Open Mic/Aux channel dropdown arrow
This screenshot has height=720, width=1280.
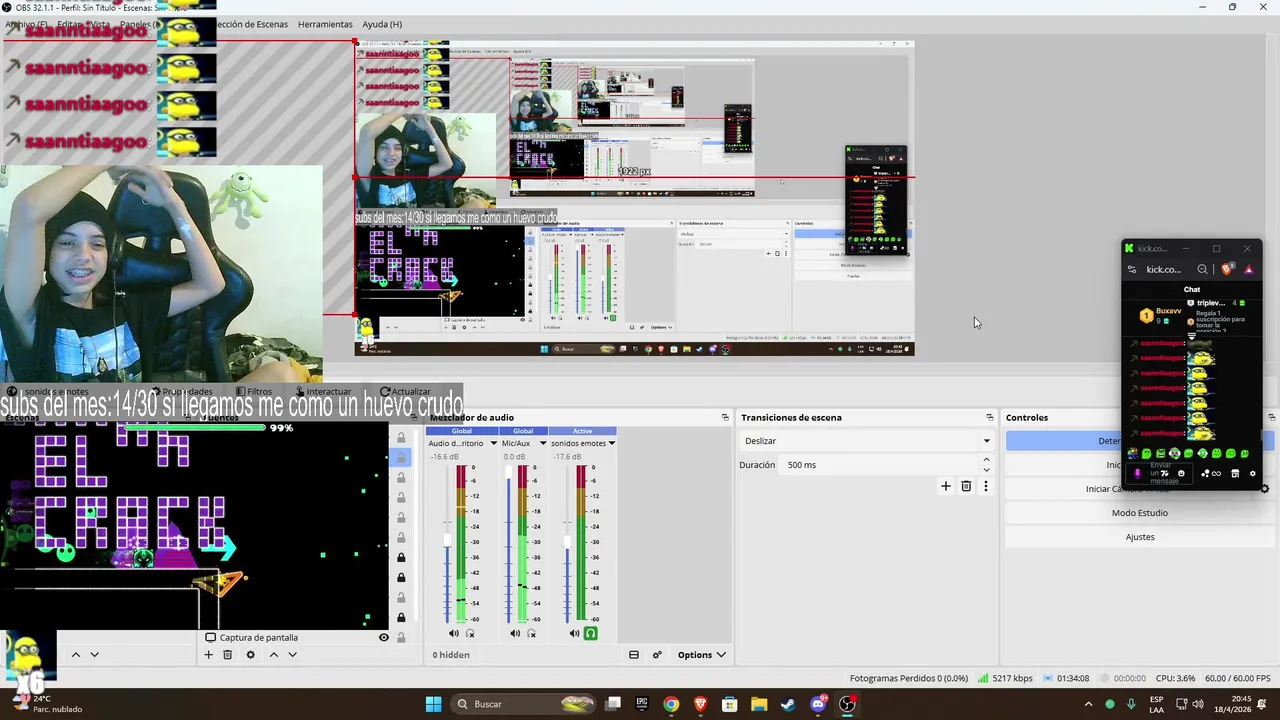click(543, 443)
